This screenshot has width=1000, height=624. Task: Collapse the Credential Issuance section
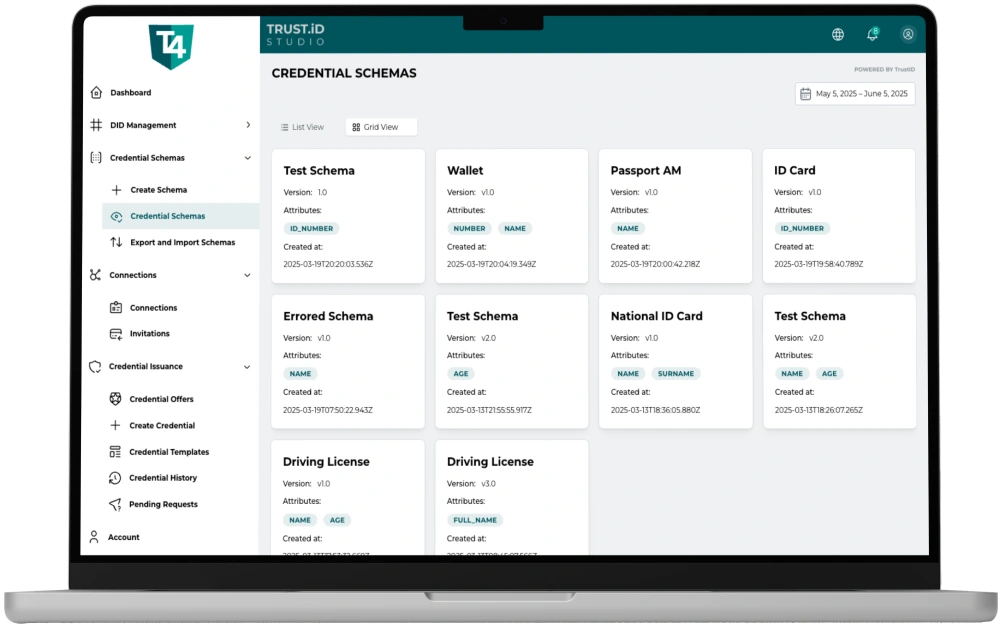[248, 367]
